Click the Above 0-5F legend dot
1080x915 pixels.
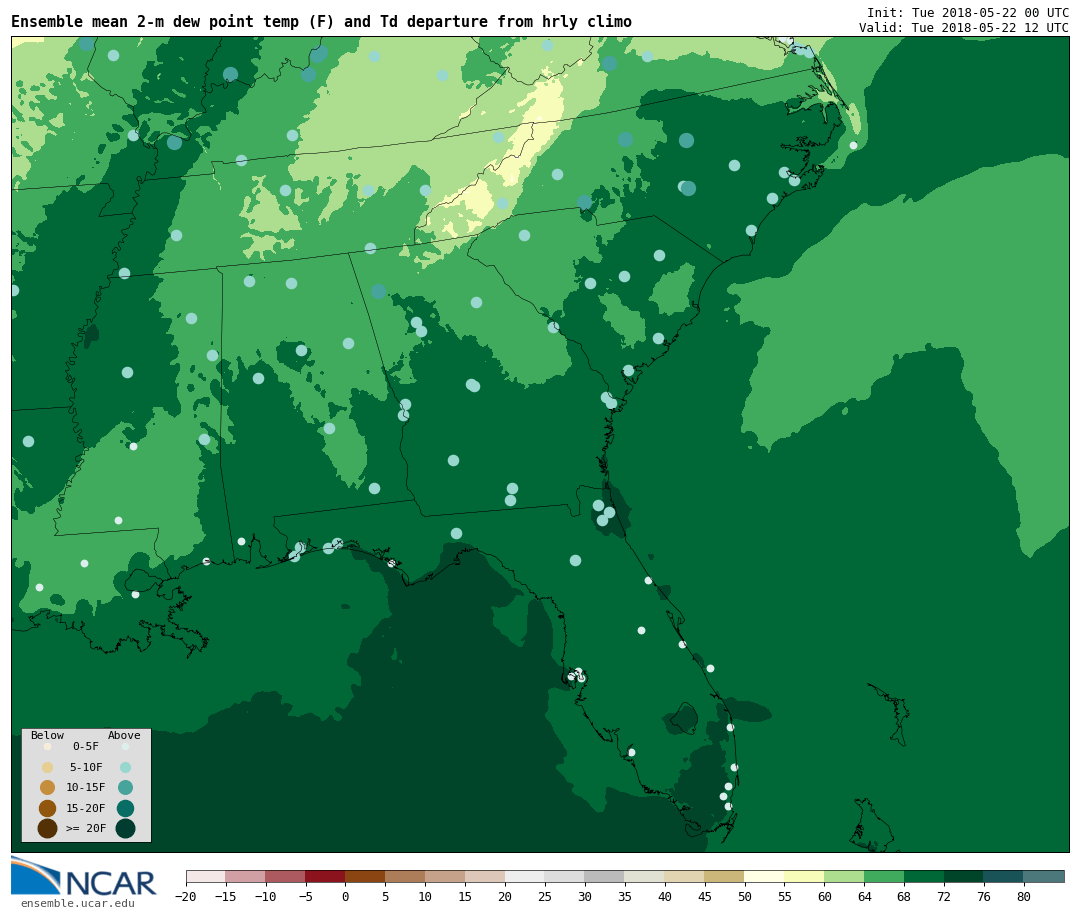tap(125, 746)
